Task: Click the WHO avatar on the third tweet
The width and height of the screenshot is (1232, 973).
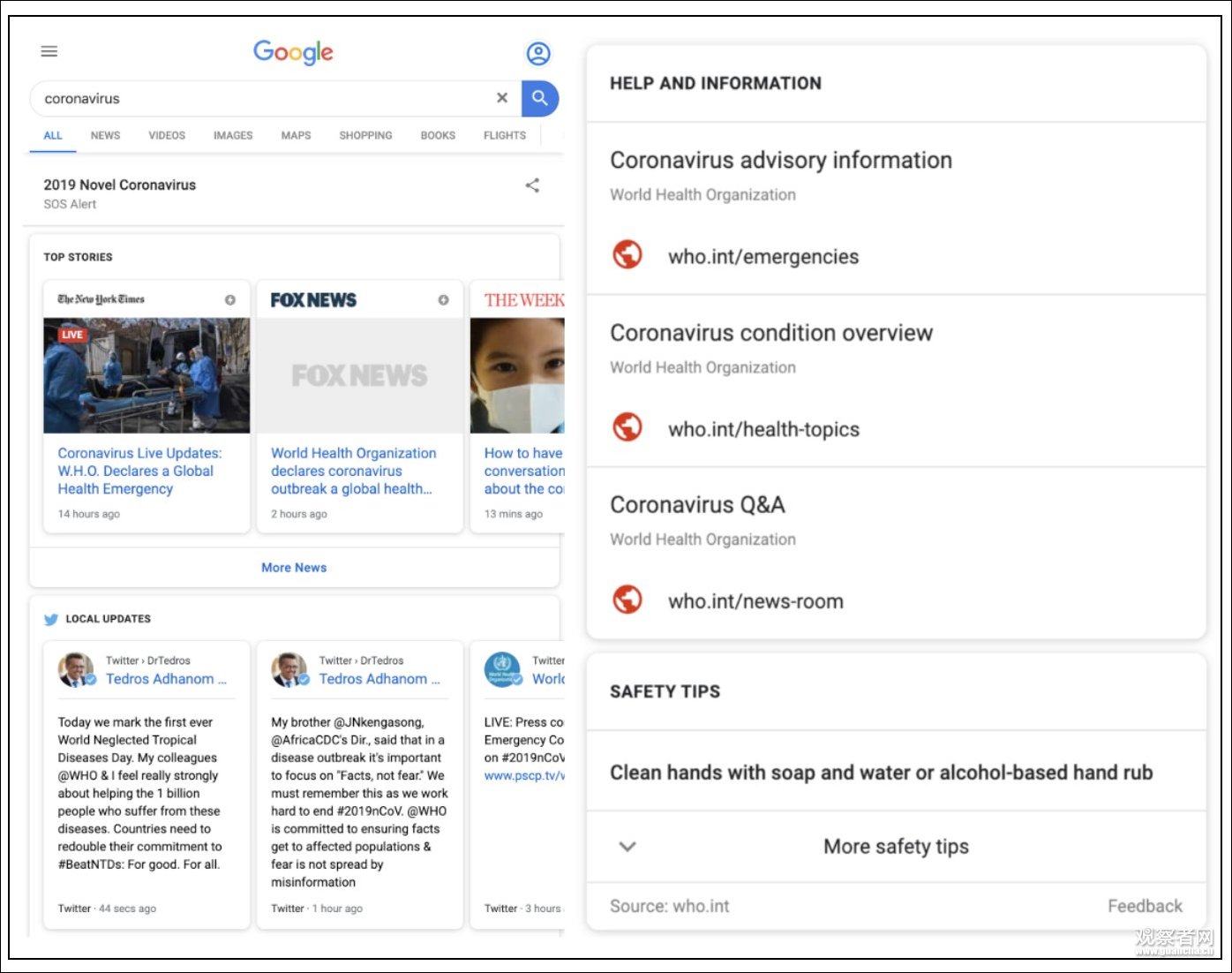Action: [503, 670]
